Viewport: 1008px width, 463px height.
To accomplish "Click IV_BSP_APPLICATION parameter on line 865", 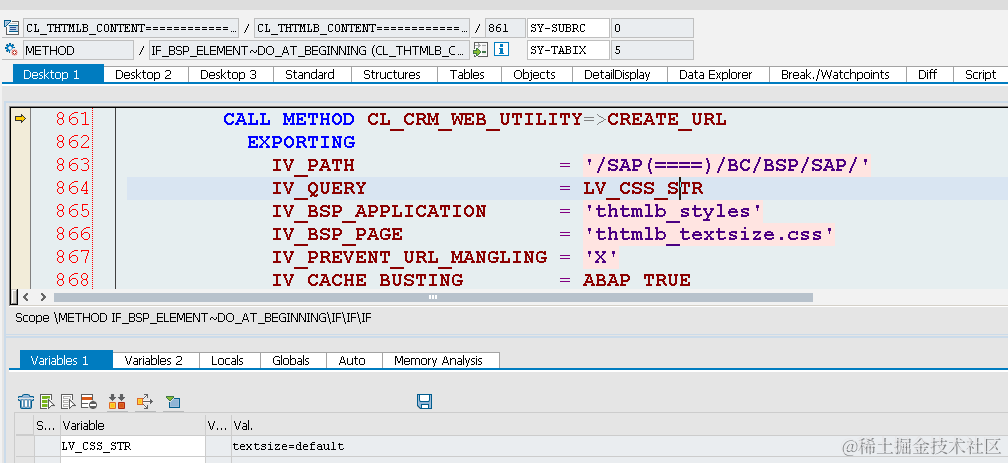I will (379, 212).
